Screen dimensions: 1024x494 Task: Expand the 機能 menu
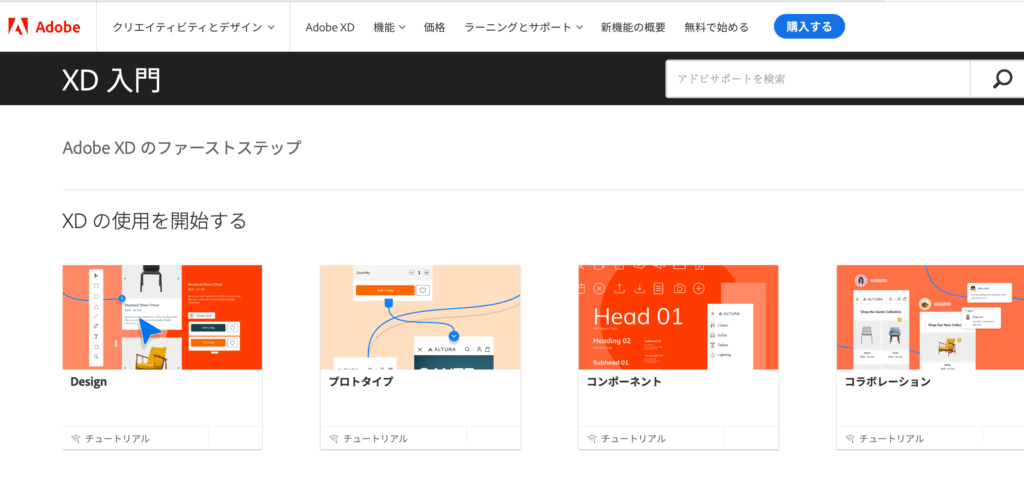tap(389, 27)
